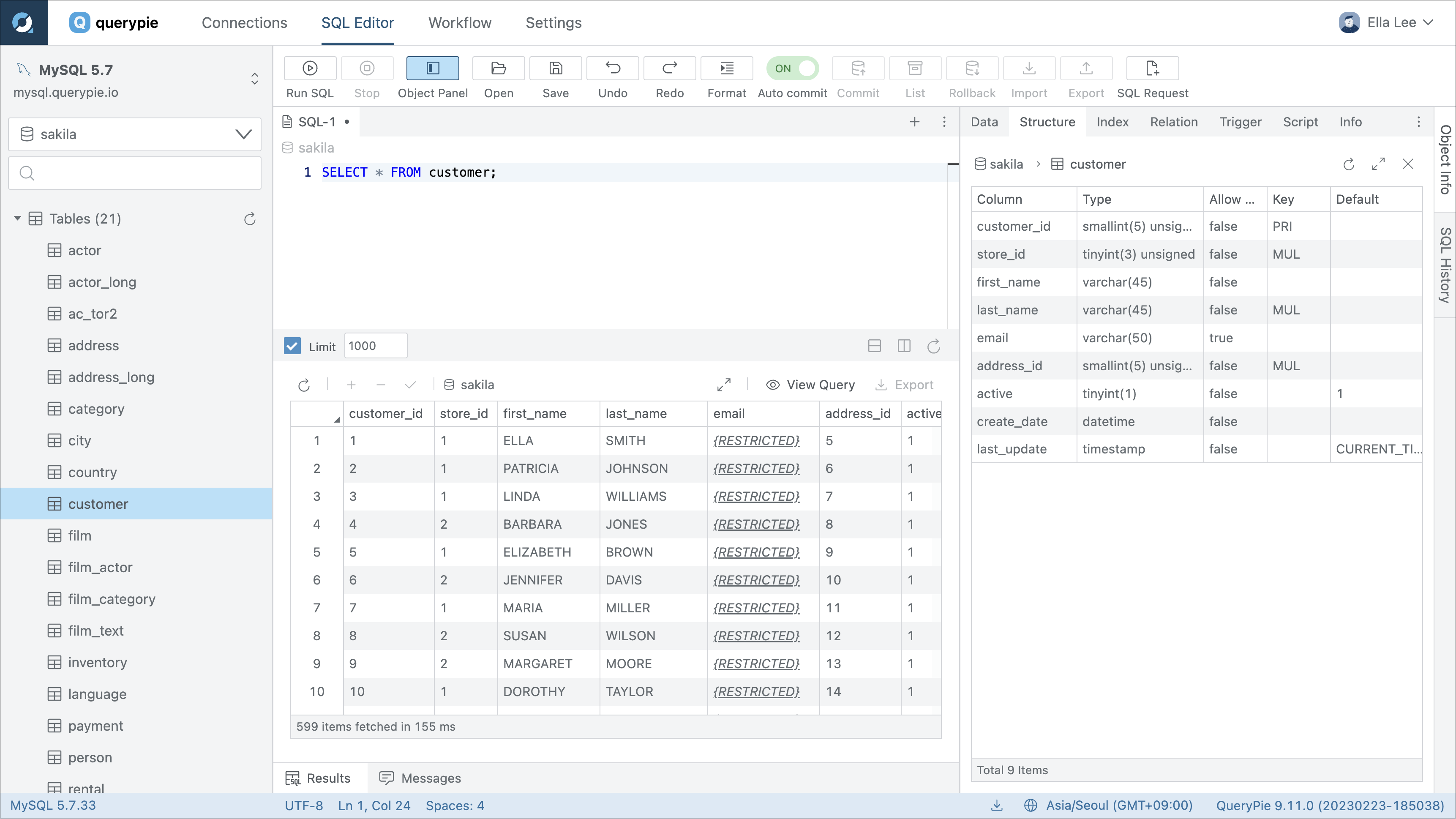Open the Script tab
The image size is (1456, 819).
pyautogui.click(x=1300, y=122)
